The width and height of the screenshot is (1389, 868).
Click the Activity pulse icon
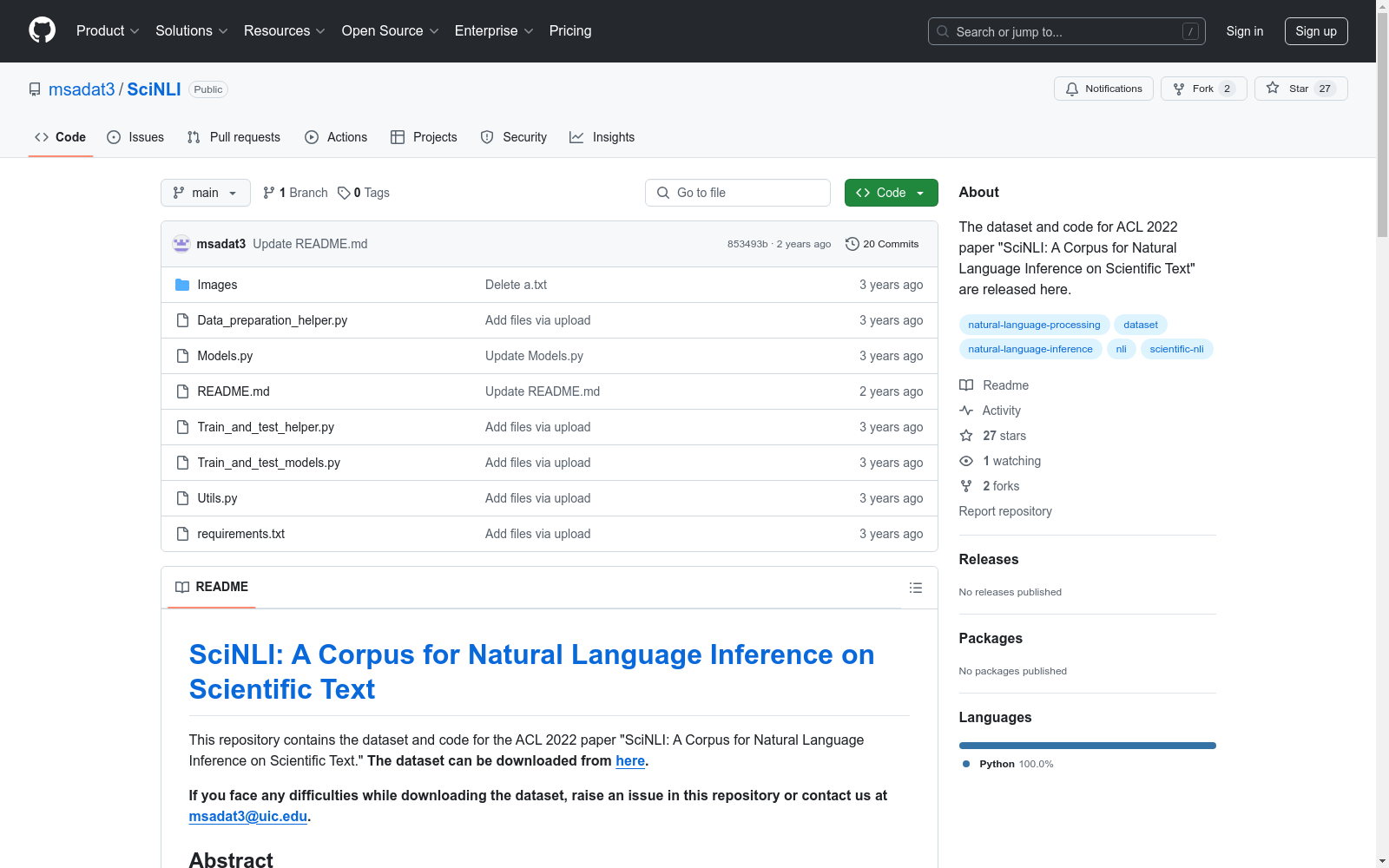click(966, 411)
